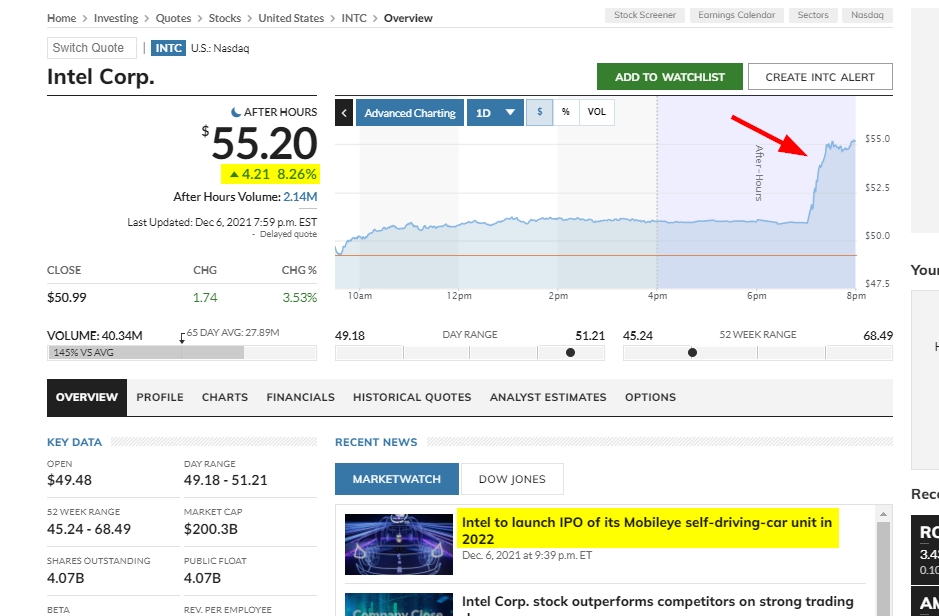Click the Add to Watchlist button
Viewport: 939px width, 616px height.
click(669, 77)
